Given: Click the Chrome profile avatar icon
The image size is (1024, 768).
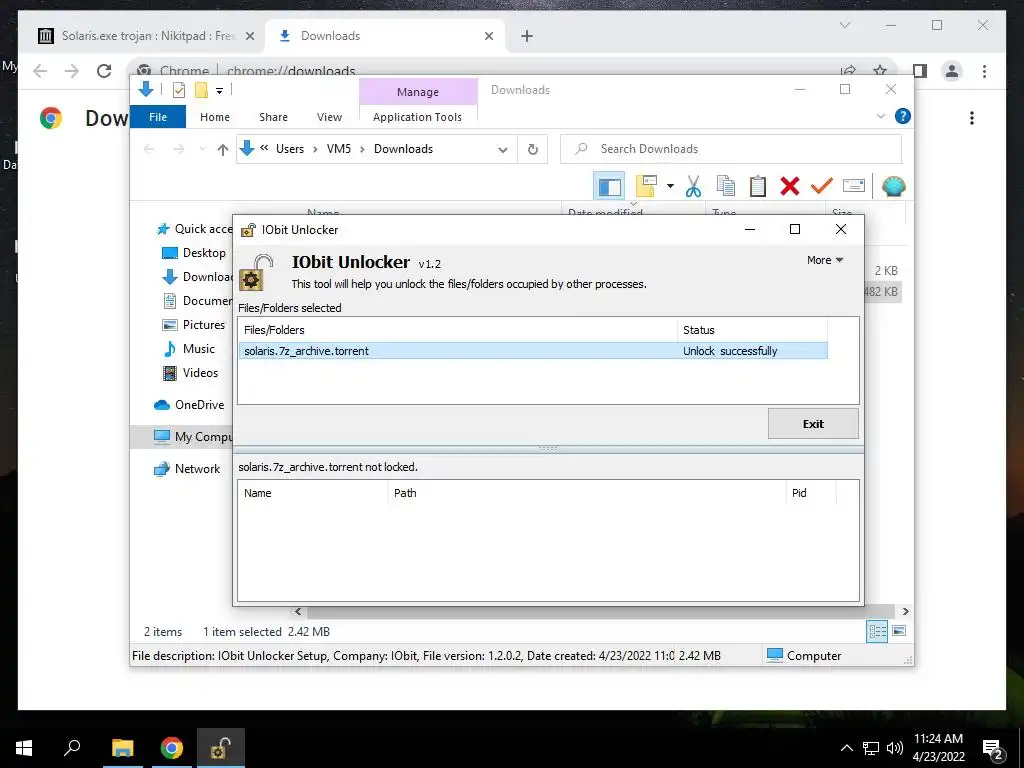Looking at the screenshot, I should [952, 71].
